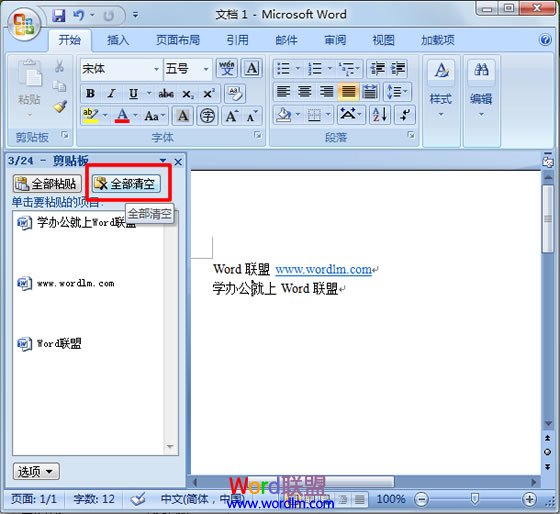This screenshot has height=514, width=560.
Task: Open highlight color dropdown arrow
Action: [x=105, y=116]
